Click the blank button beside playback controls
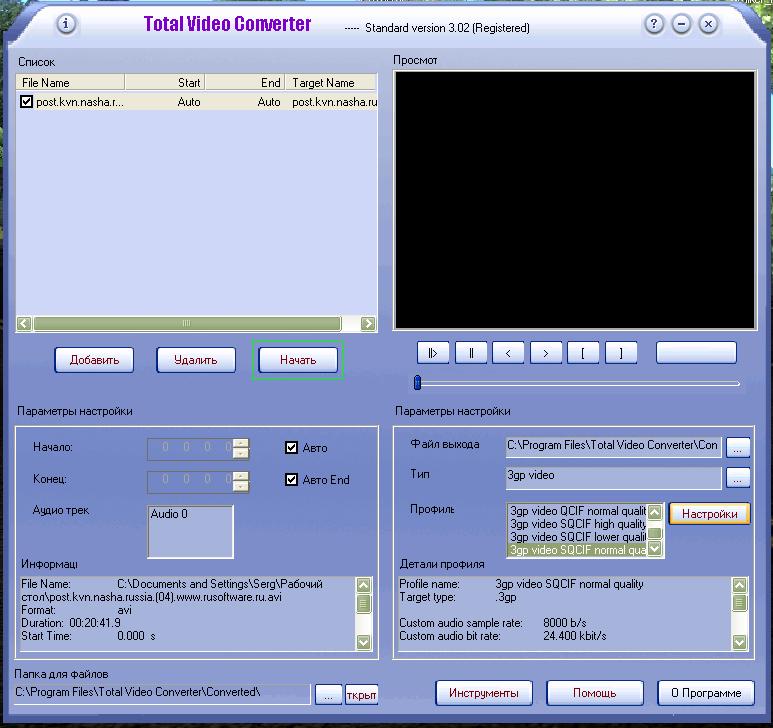This screenshot has height=728, width=773. coord(696,353)
